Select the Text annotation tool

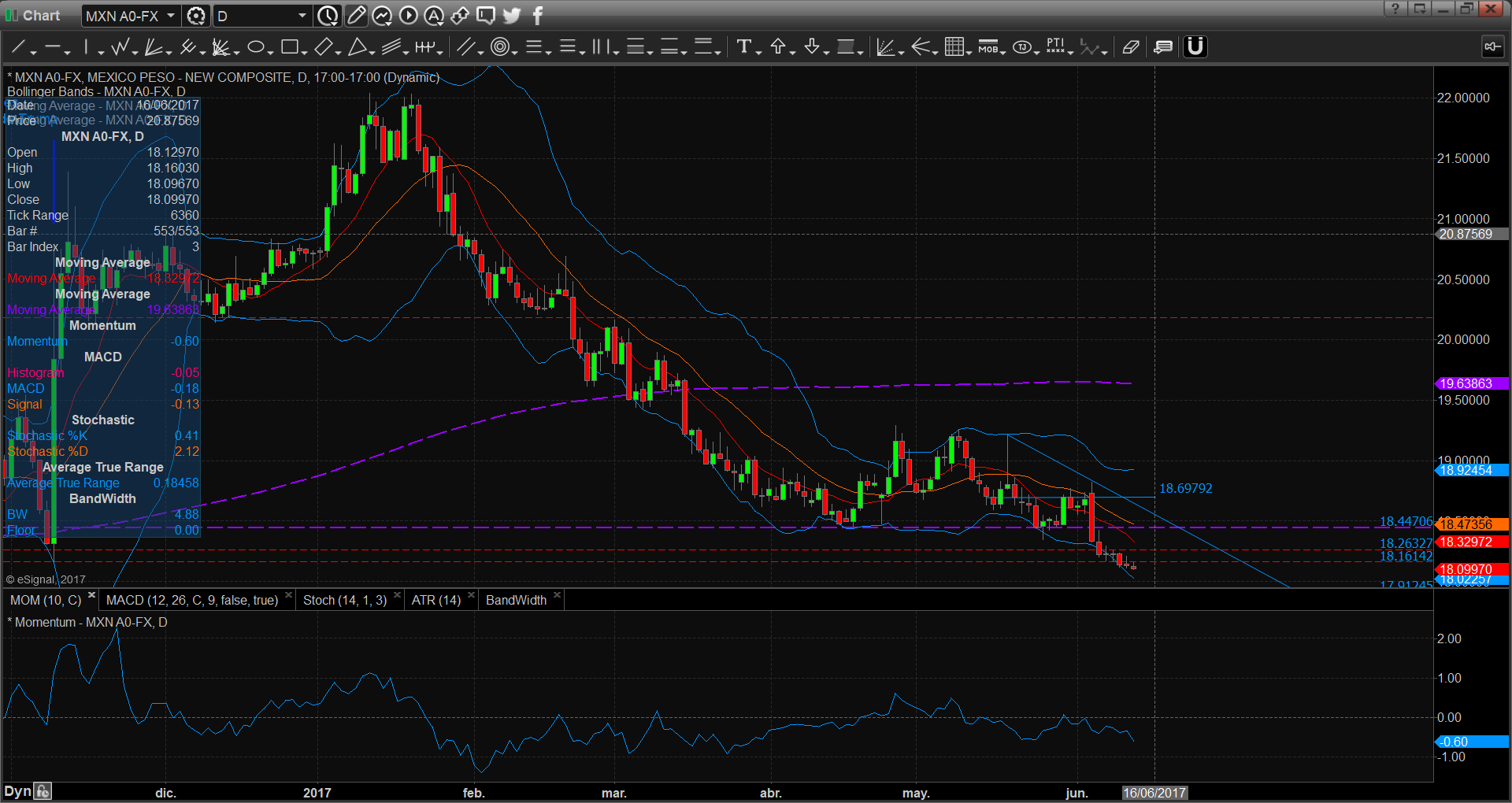tap(743, 47)
